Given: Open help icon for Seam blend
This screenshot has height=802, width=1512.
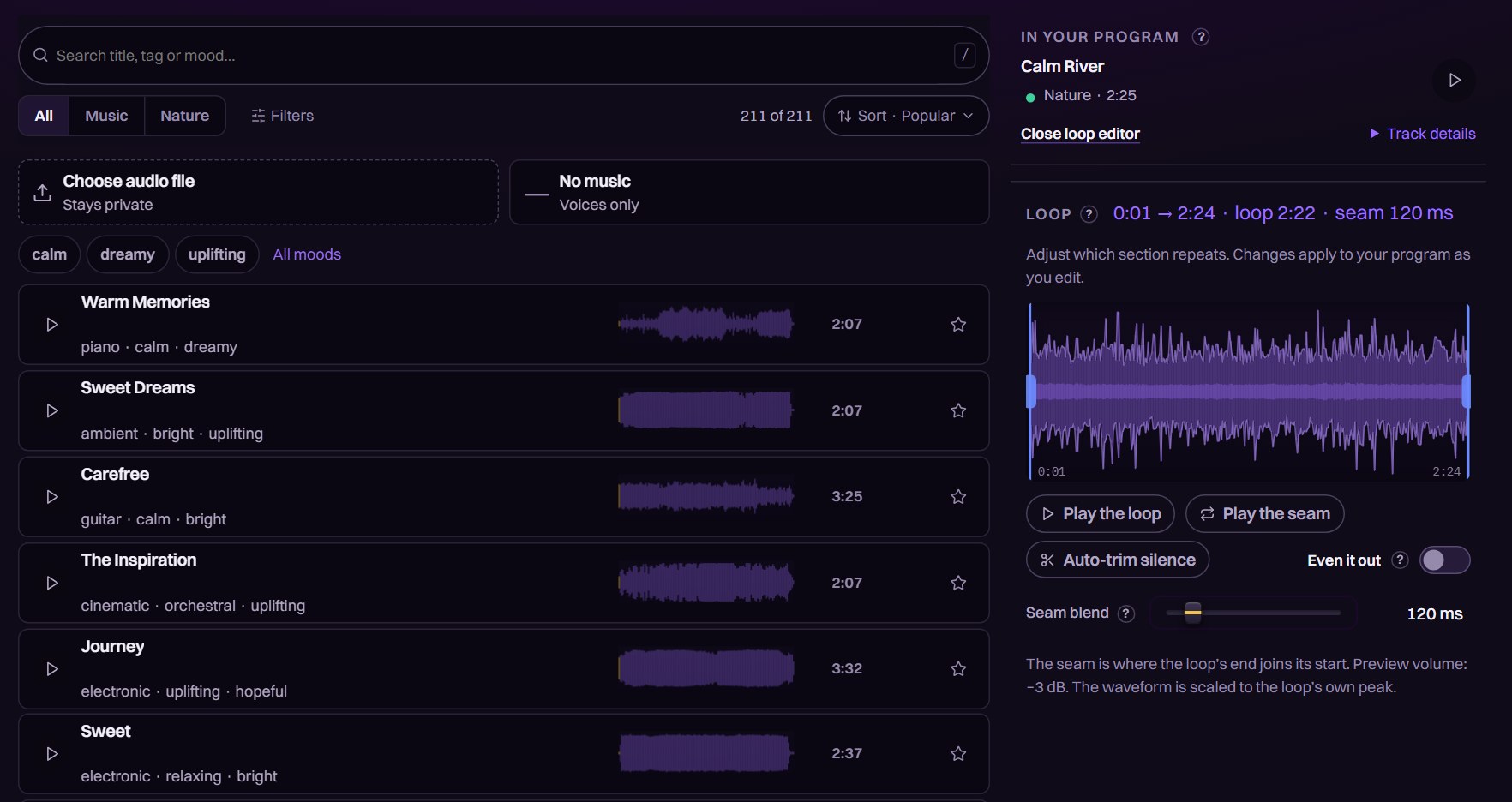Looking at the screenshot, I should [x=1126, y=613].
